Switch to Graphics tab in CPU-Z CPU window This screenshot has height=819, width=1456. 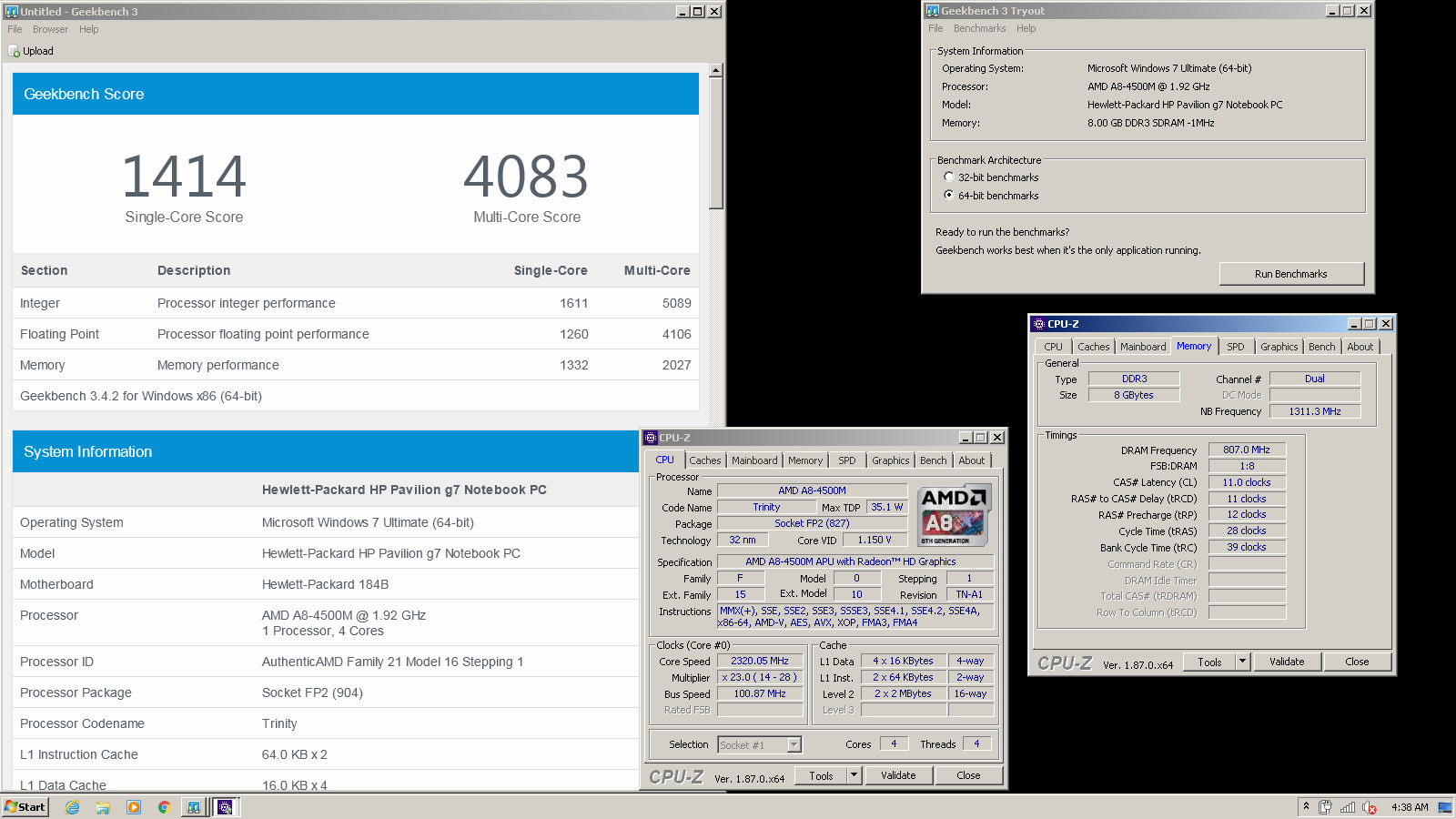click(890, 460)
